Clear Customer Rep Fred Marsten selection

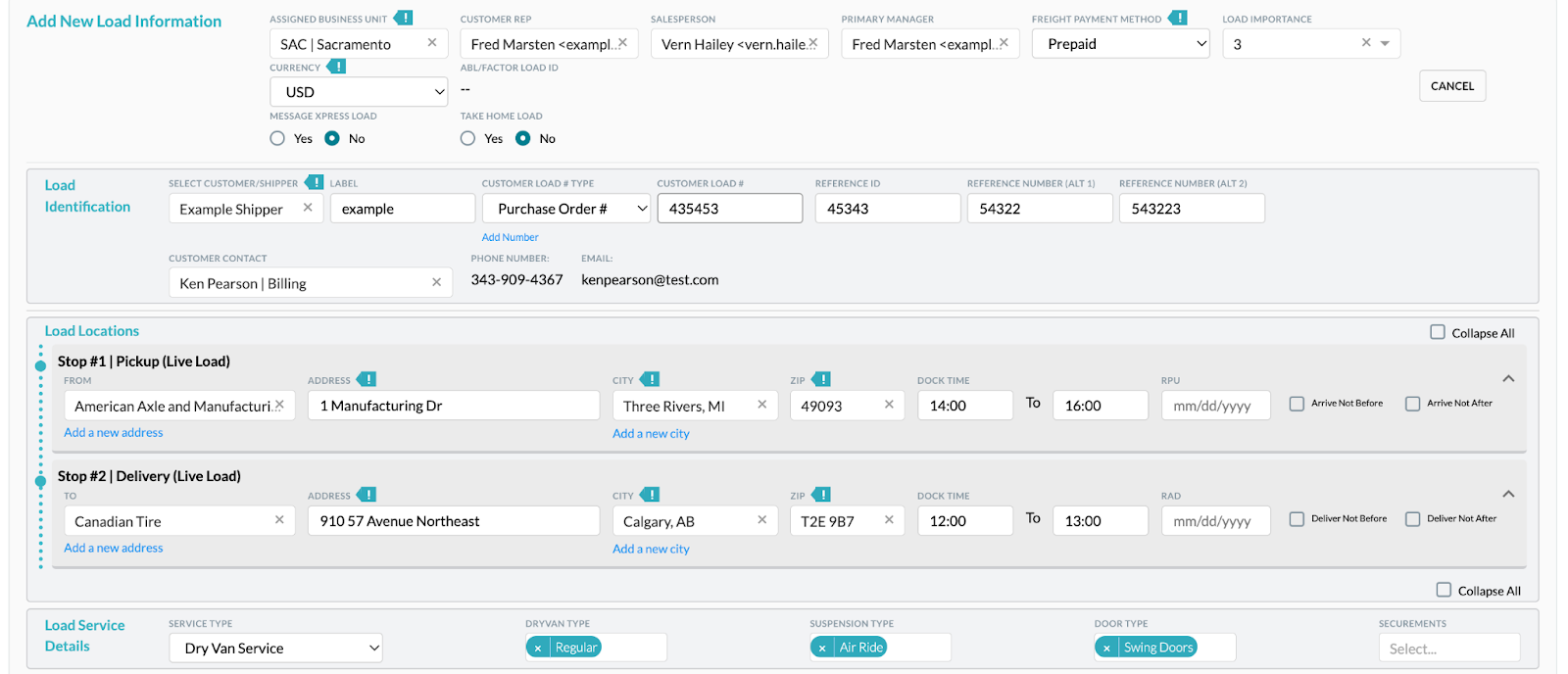[x=622, y=43]
